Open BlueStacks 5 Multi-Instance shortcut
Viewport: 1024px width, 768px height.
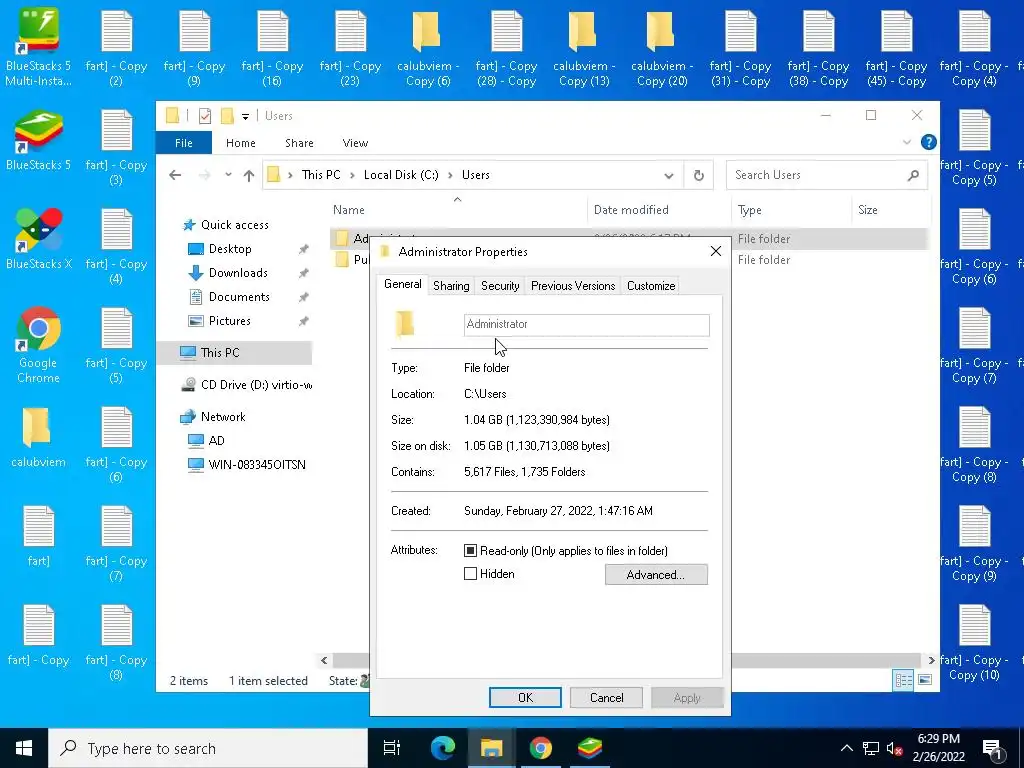(x=38, y=47)
